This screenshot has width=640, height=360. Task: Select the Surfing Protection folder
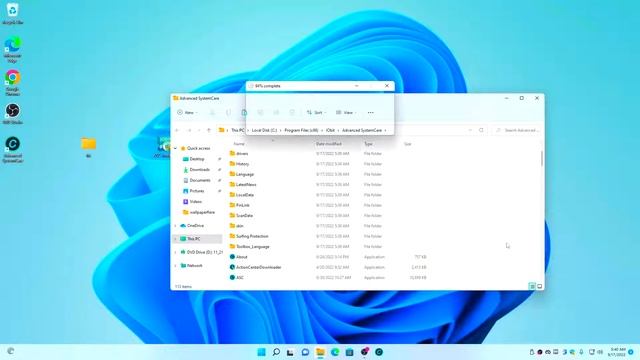click(252, 236)
